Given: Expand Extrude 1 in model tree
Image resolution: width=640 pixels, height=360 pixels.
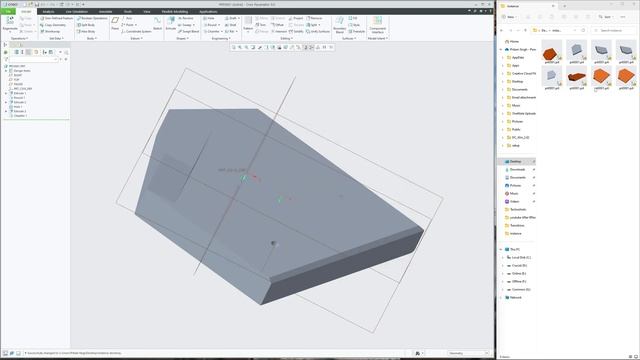Looking at the screenshot, I should (x=6, y=93).
